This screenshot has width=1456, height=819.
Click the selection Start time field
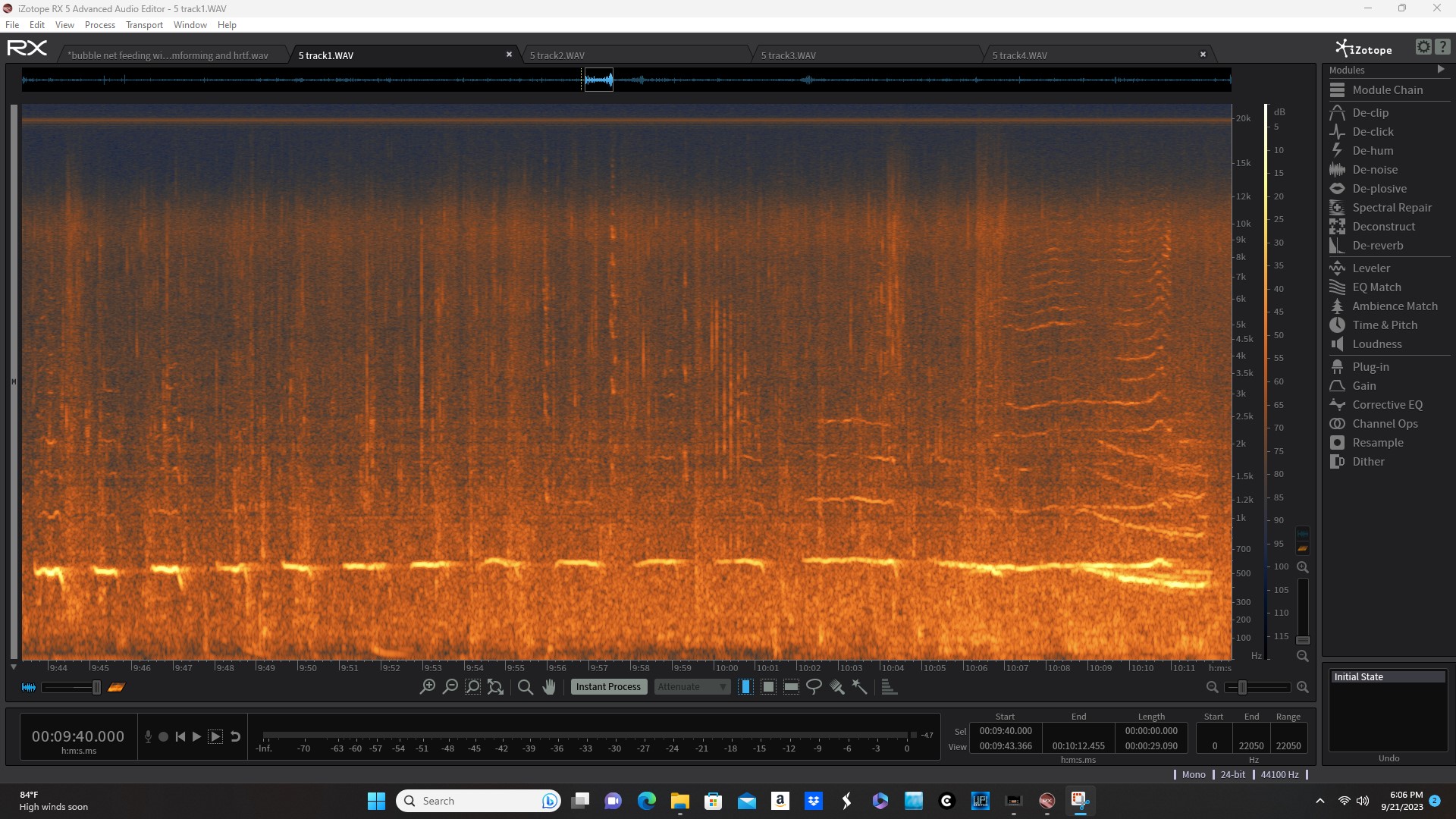click(1006, 731)
